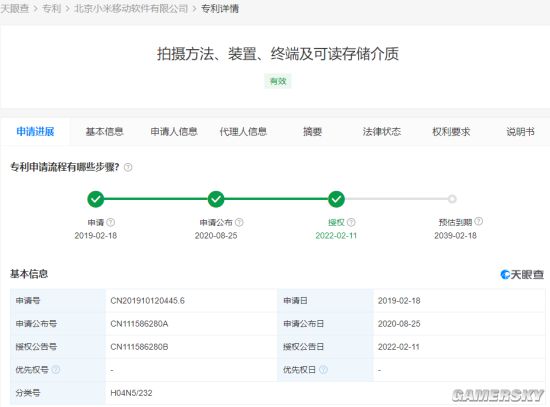The width and height of the screenshot is (550, 407).
Task: Click the 申请公布 step green check marker
Action: (216, 199)
